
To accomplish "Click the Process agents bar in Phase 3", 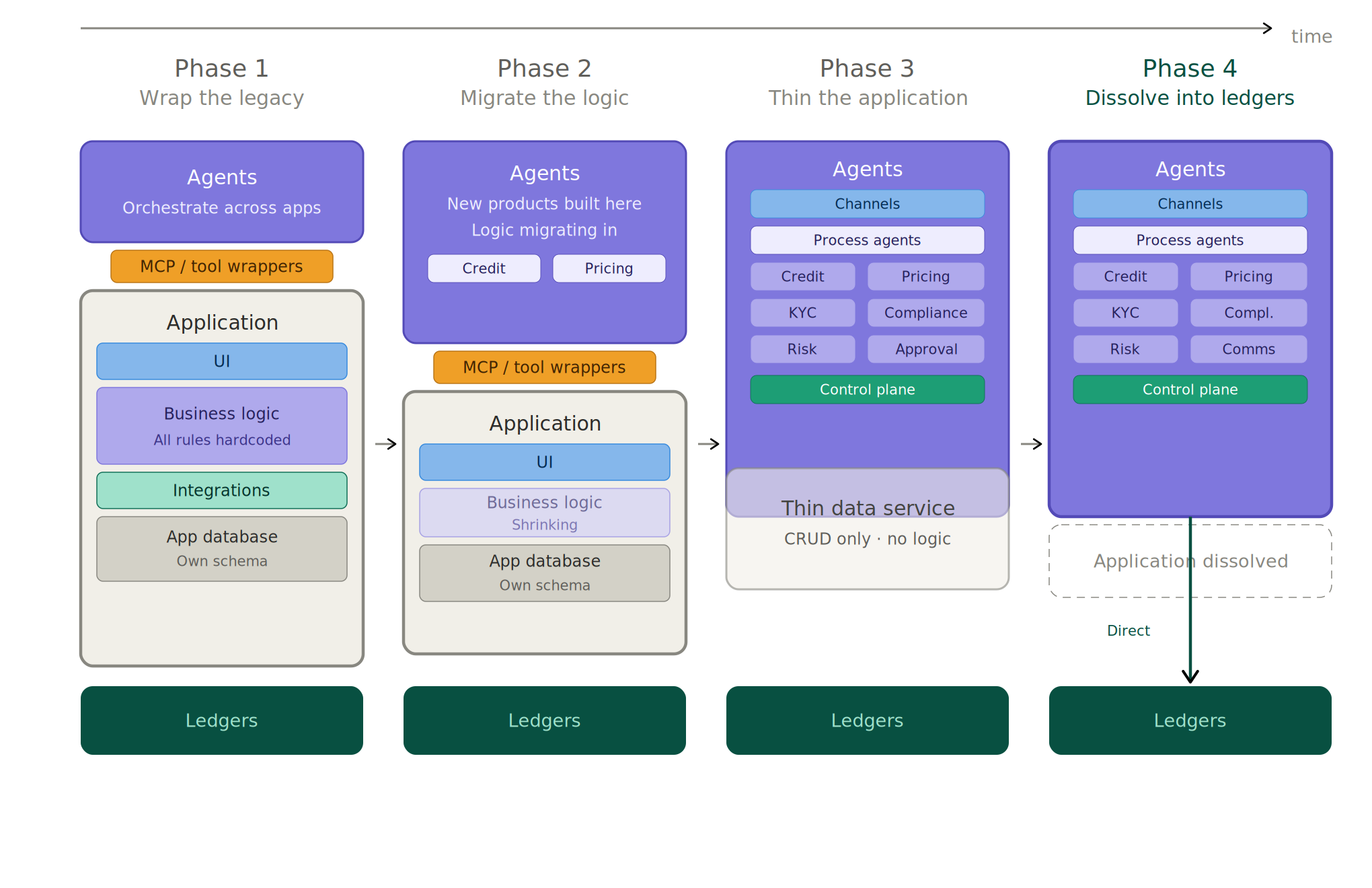I will pyautogui.click(x=868, y=240).
